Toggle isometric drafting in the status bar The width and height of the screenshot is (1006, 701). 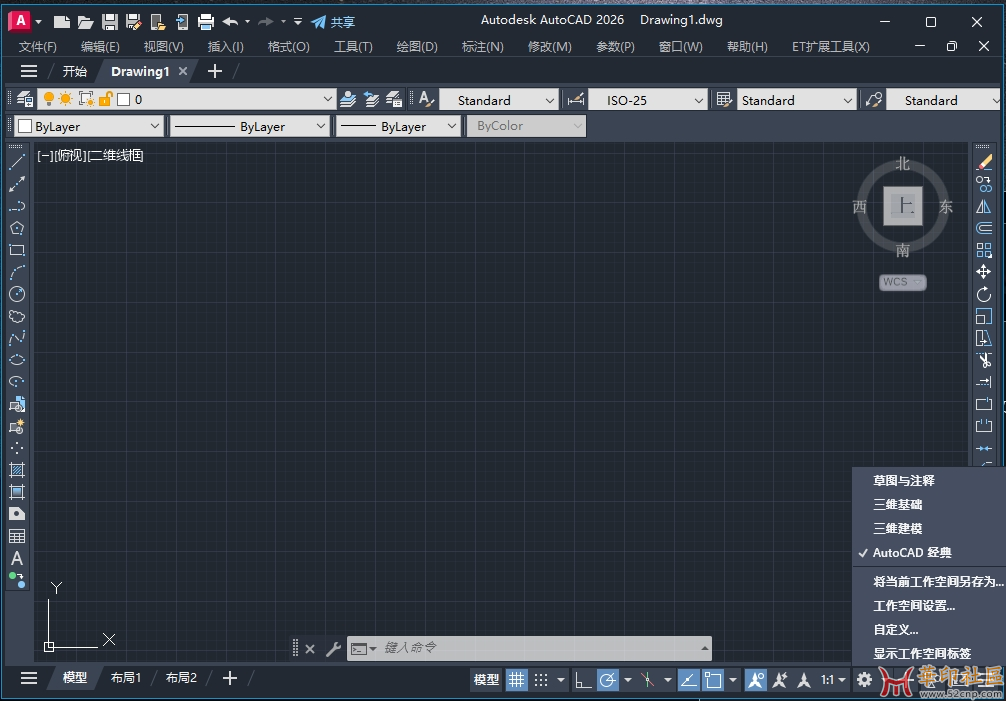click(x=647, y=680)
